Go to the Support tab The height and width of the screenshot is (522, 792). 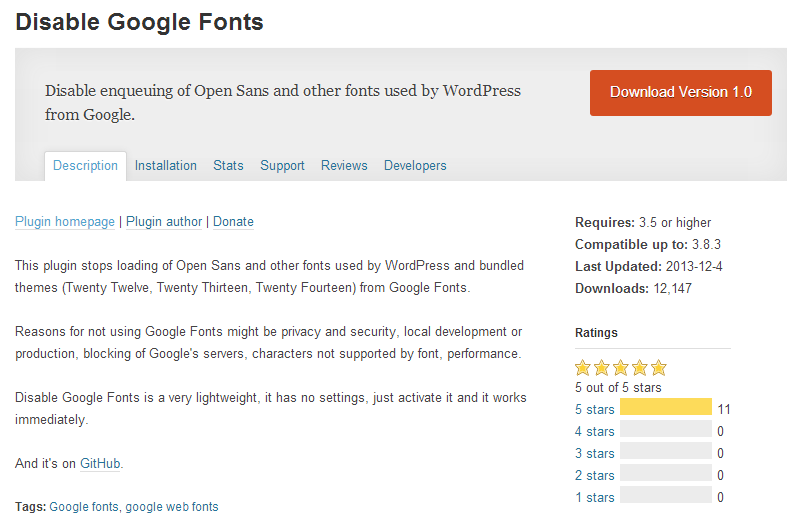click(282, 166)
